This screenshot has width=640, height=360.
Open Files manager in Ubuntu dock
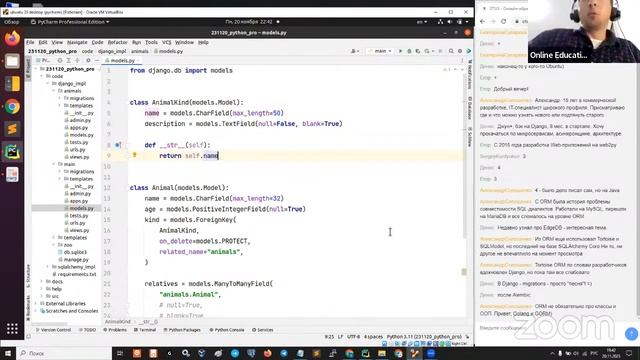point(12,61)
